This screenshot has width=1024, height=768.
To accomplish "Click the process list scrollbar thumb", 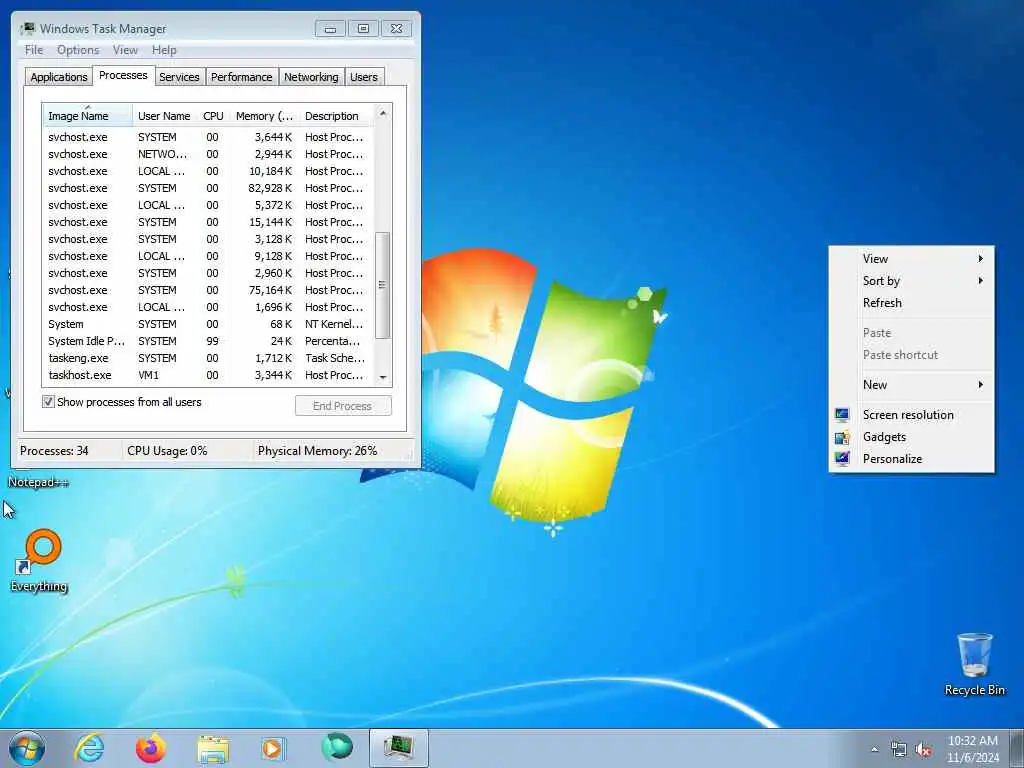I will click(x=383, y=285).
